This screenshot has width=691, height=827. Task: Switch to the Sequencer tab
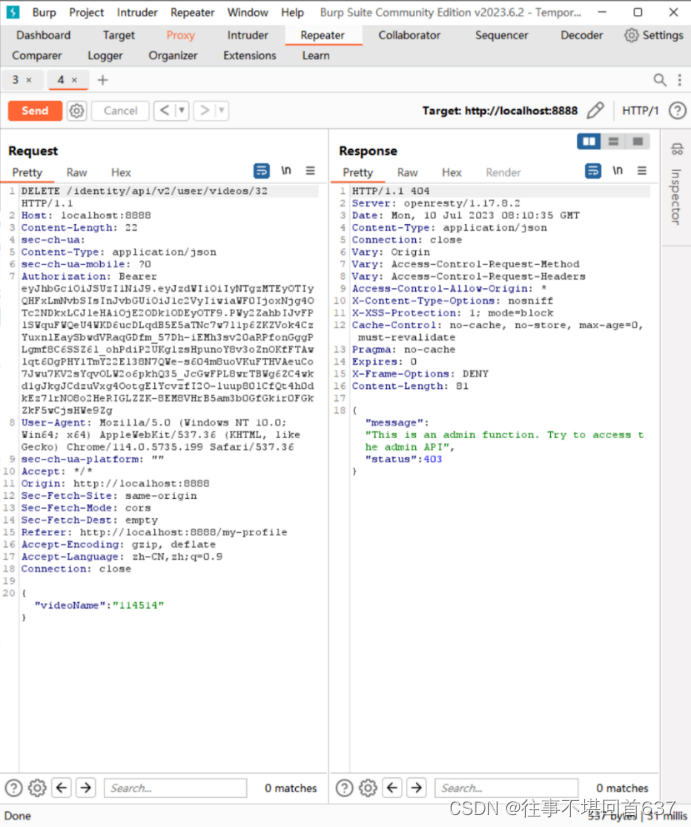pos(501,35)
